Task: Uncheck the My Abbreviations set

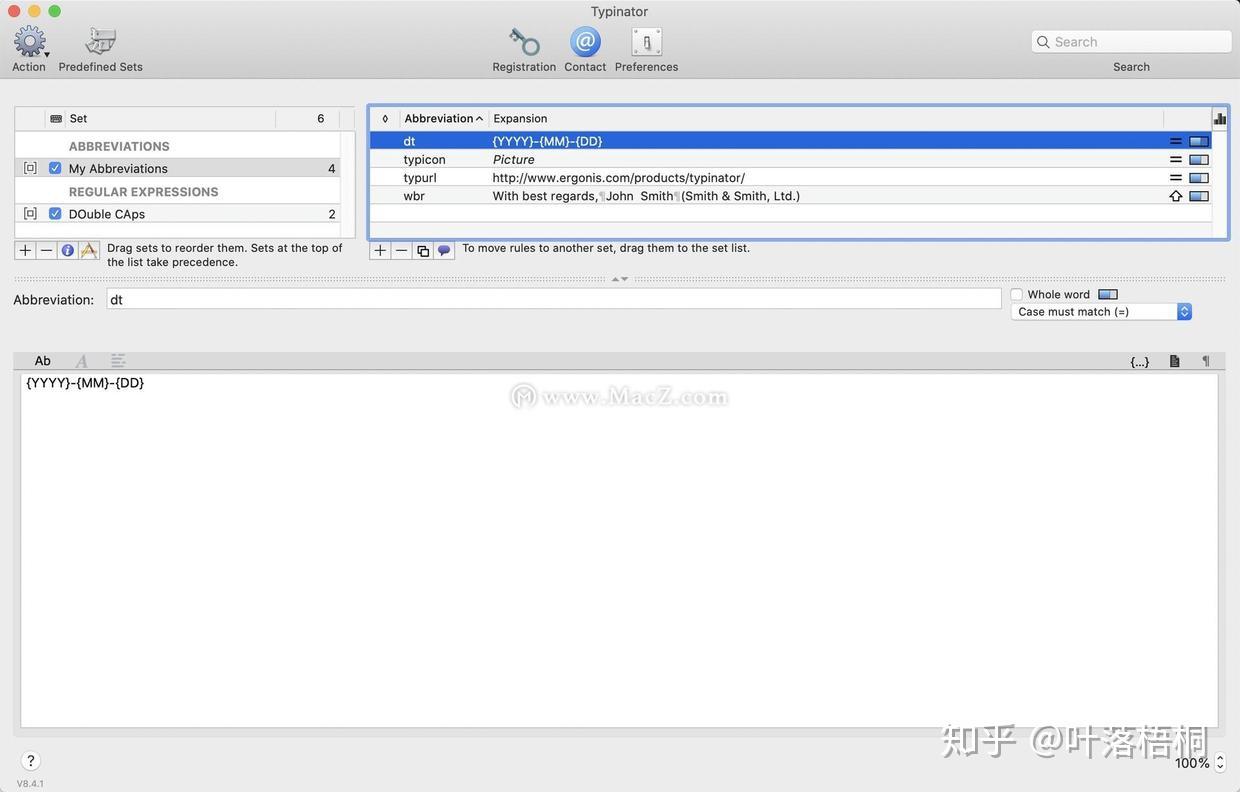Action: [x=55, y=167]
